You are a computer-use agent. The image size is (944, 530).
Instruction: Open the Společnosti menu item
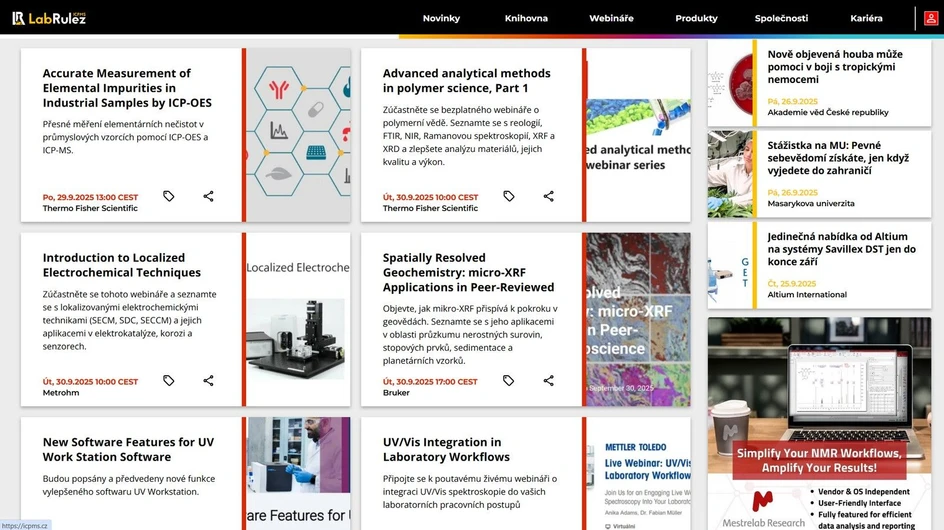[781, 18]
